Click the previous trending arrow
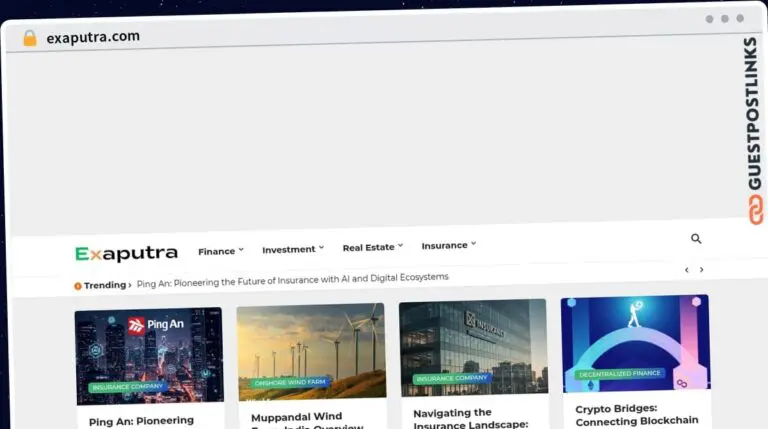 [686, 270]
